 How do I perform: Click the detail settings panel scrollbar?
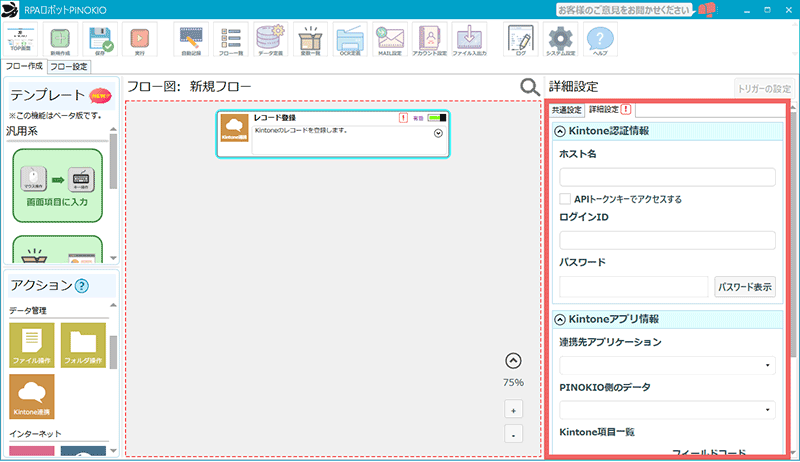pos(795,235)
